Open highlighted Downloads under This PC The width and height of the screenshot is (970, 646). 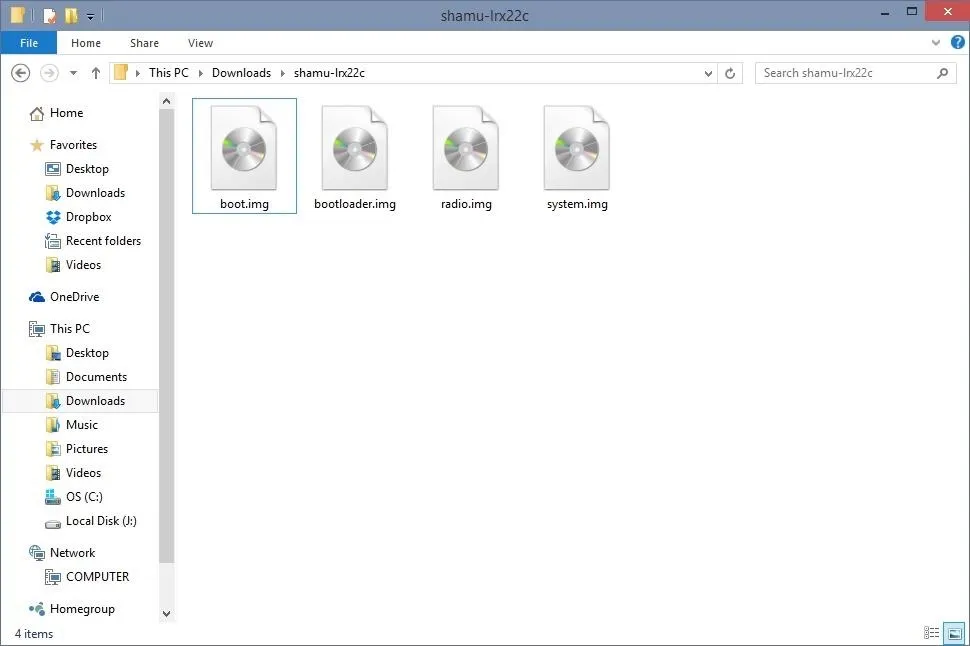pos(80,401)
